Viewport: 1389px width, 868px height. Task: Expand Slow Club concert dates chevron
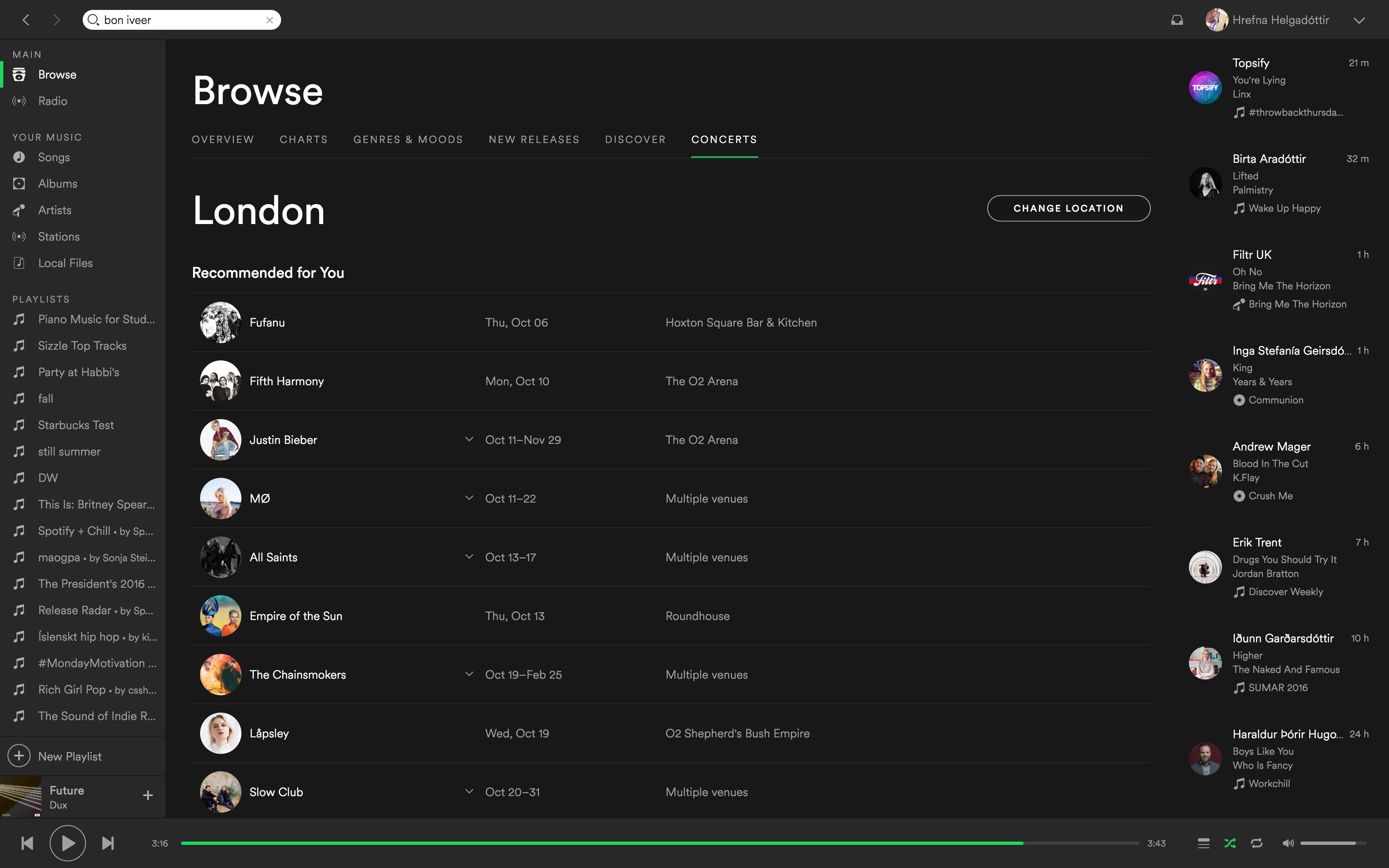[469, 791]
